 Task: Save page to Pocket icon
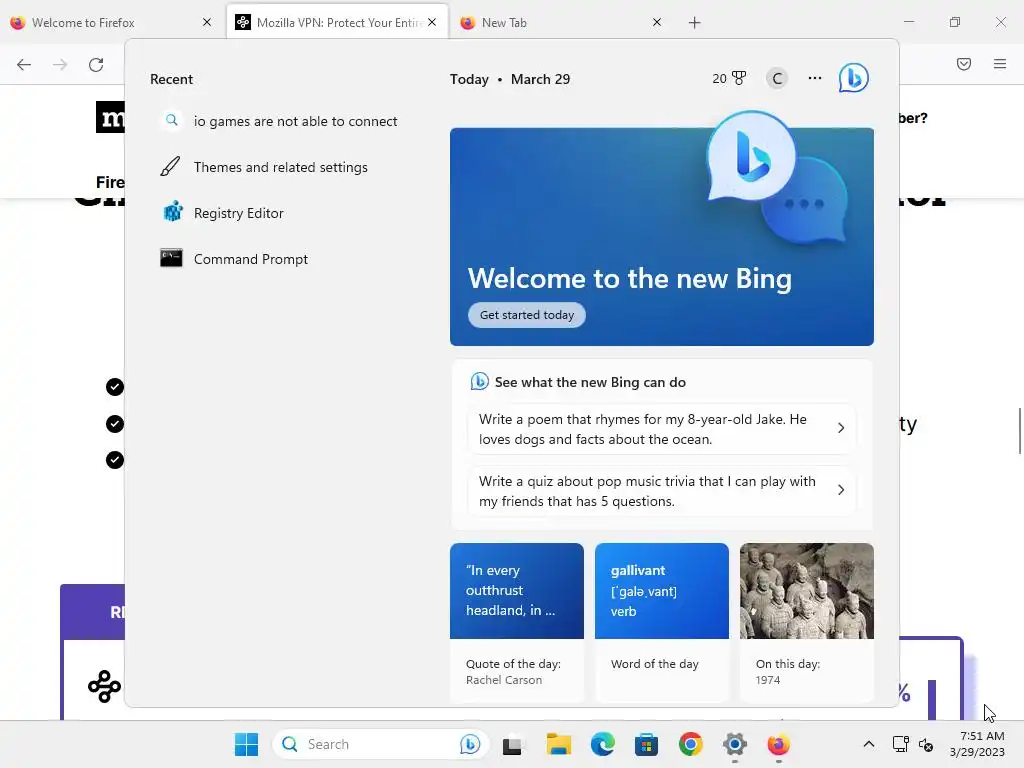[x=964, y=64]
